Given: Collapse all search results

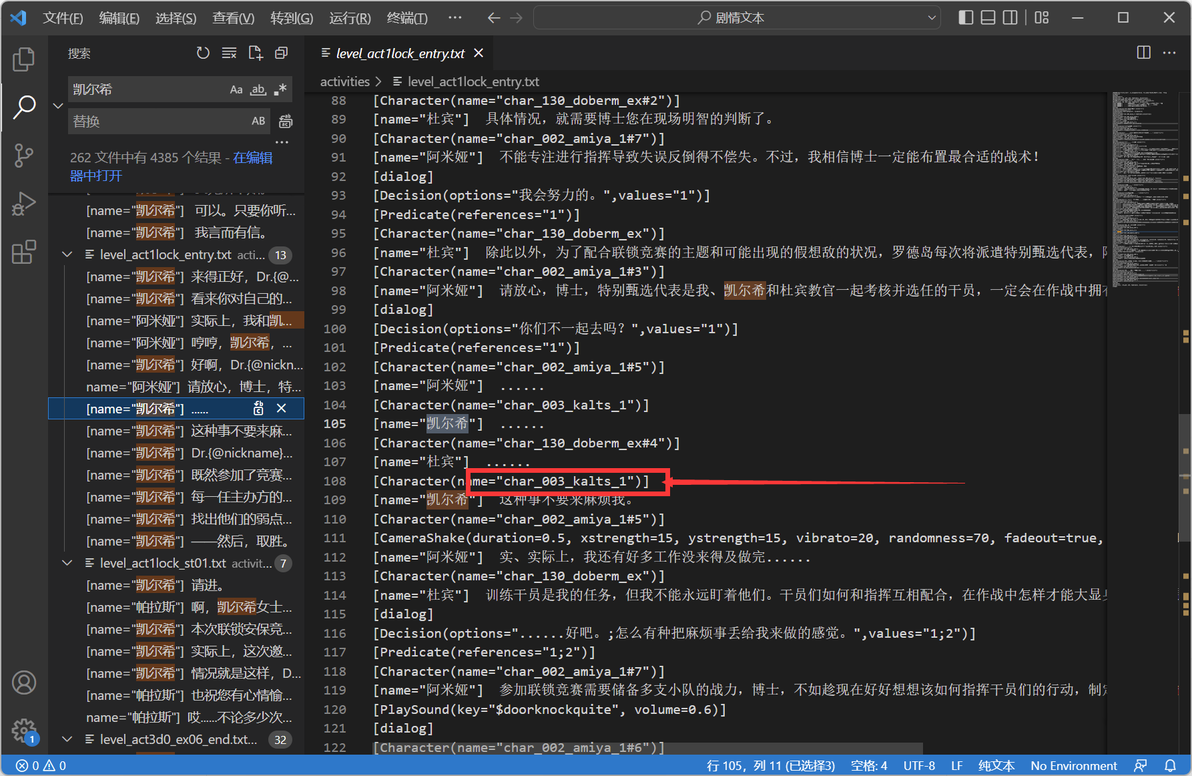Looking at the screenshot, I should (x=281, y=53).
